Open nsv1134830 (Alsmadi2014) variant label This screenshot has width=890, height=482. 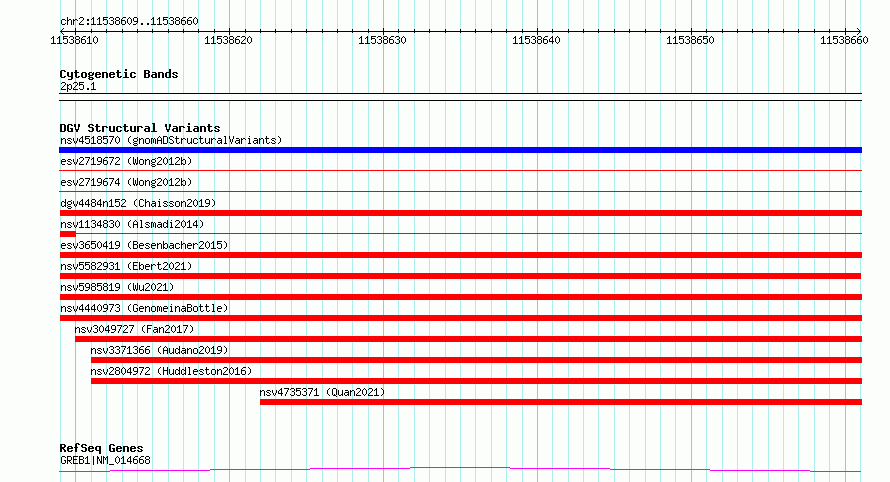pyautogui.click(x=132, y=224)
